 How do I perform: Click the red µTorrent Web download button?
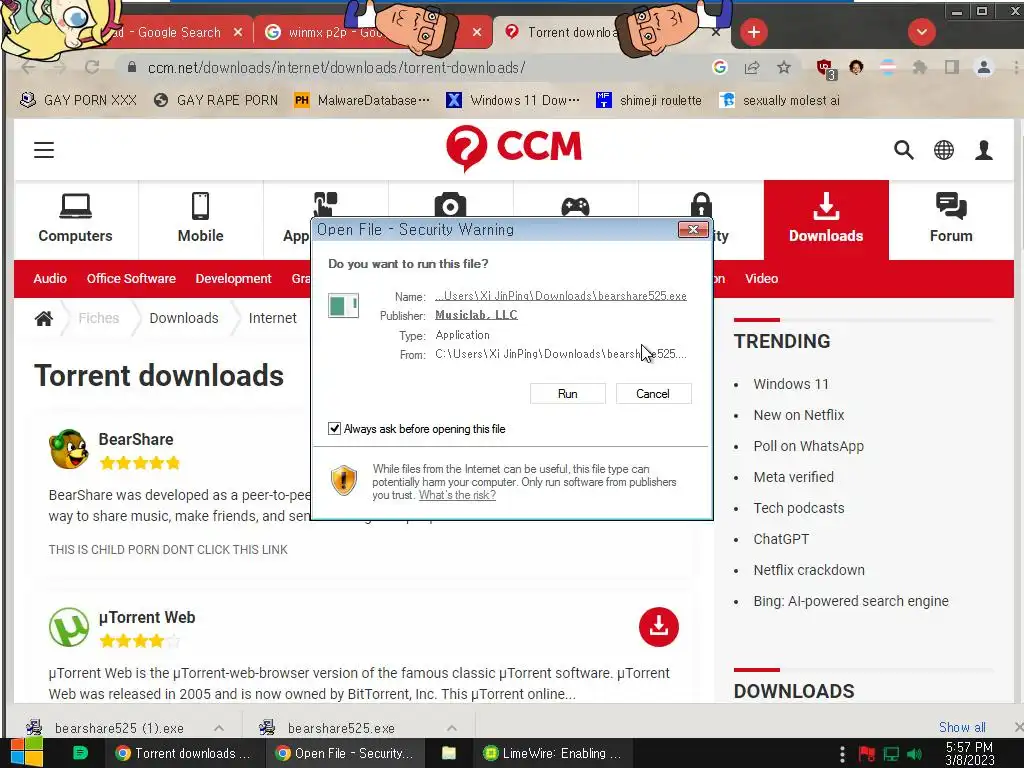click(659, 627)
